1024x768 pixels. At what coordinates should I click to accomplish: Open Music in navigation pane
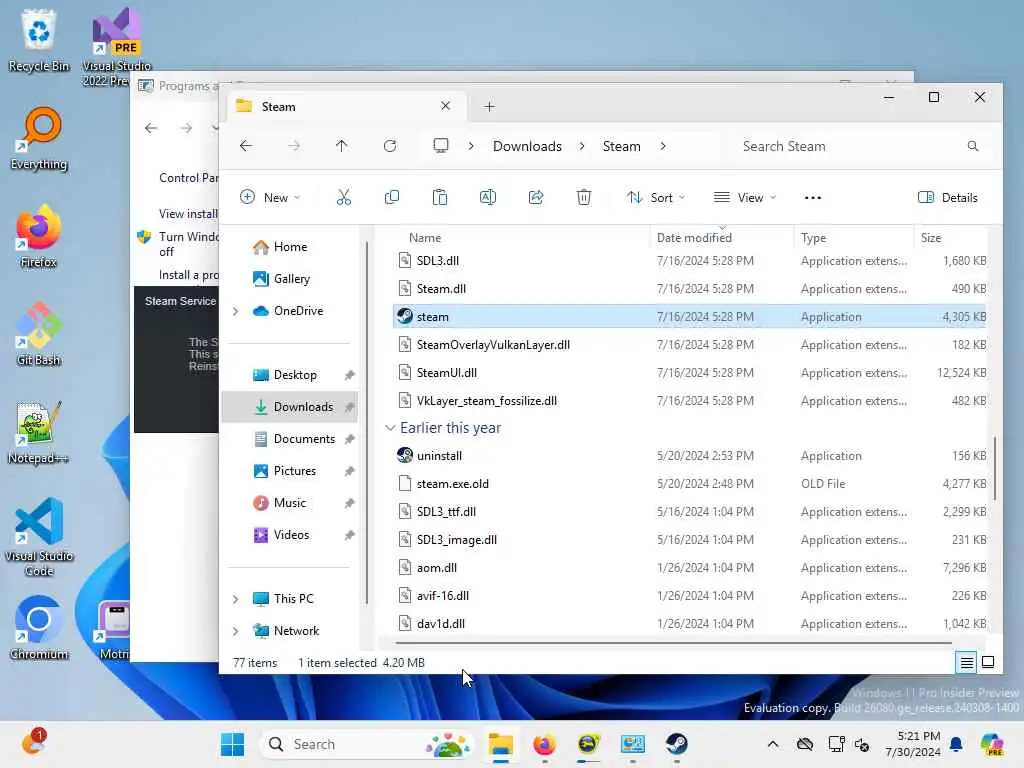coord(291,503)
